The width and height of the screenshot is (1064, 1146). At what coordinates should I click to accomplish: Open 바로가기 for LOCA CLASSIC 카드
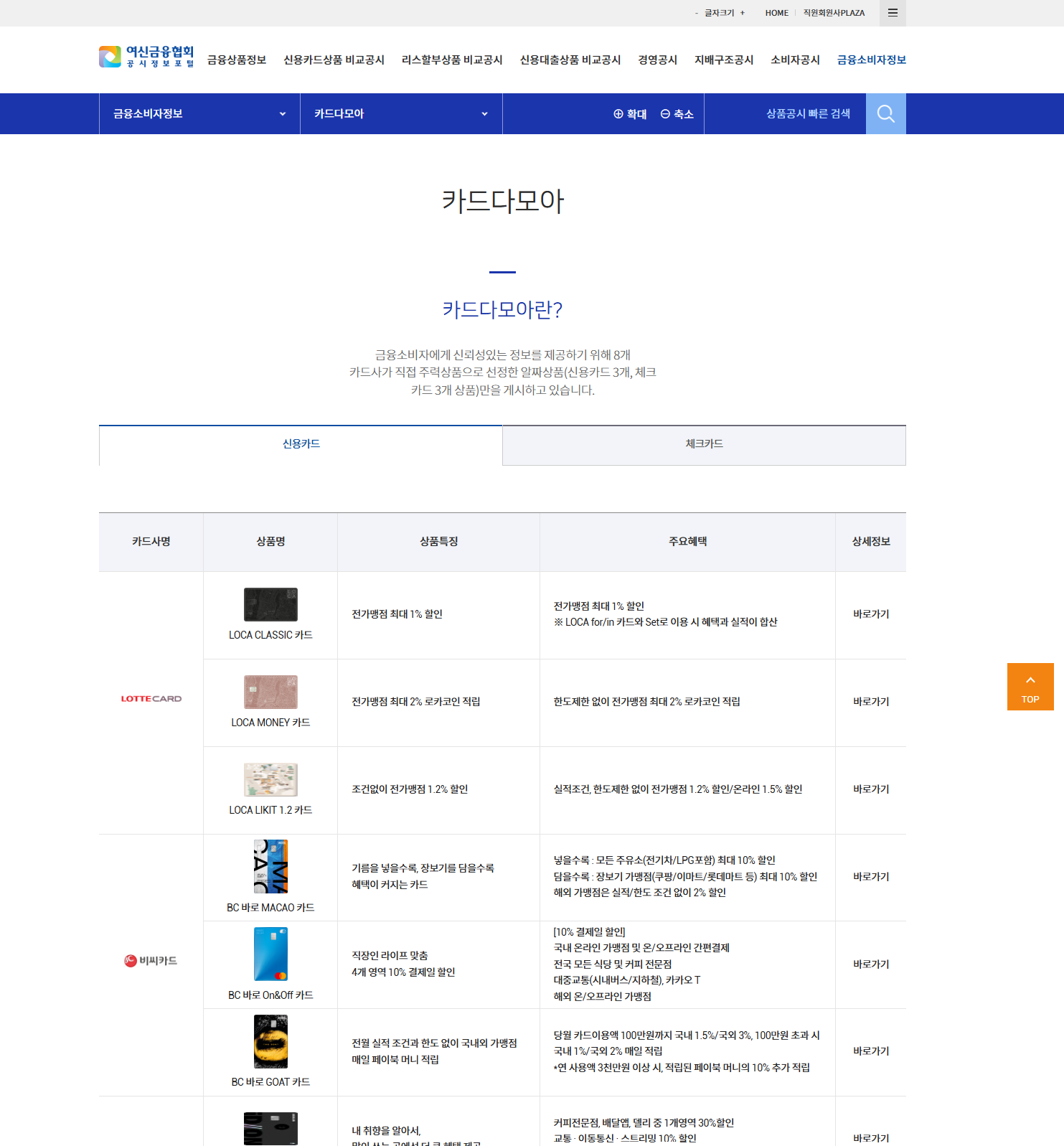[x=871, y=614]
